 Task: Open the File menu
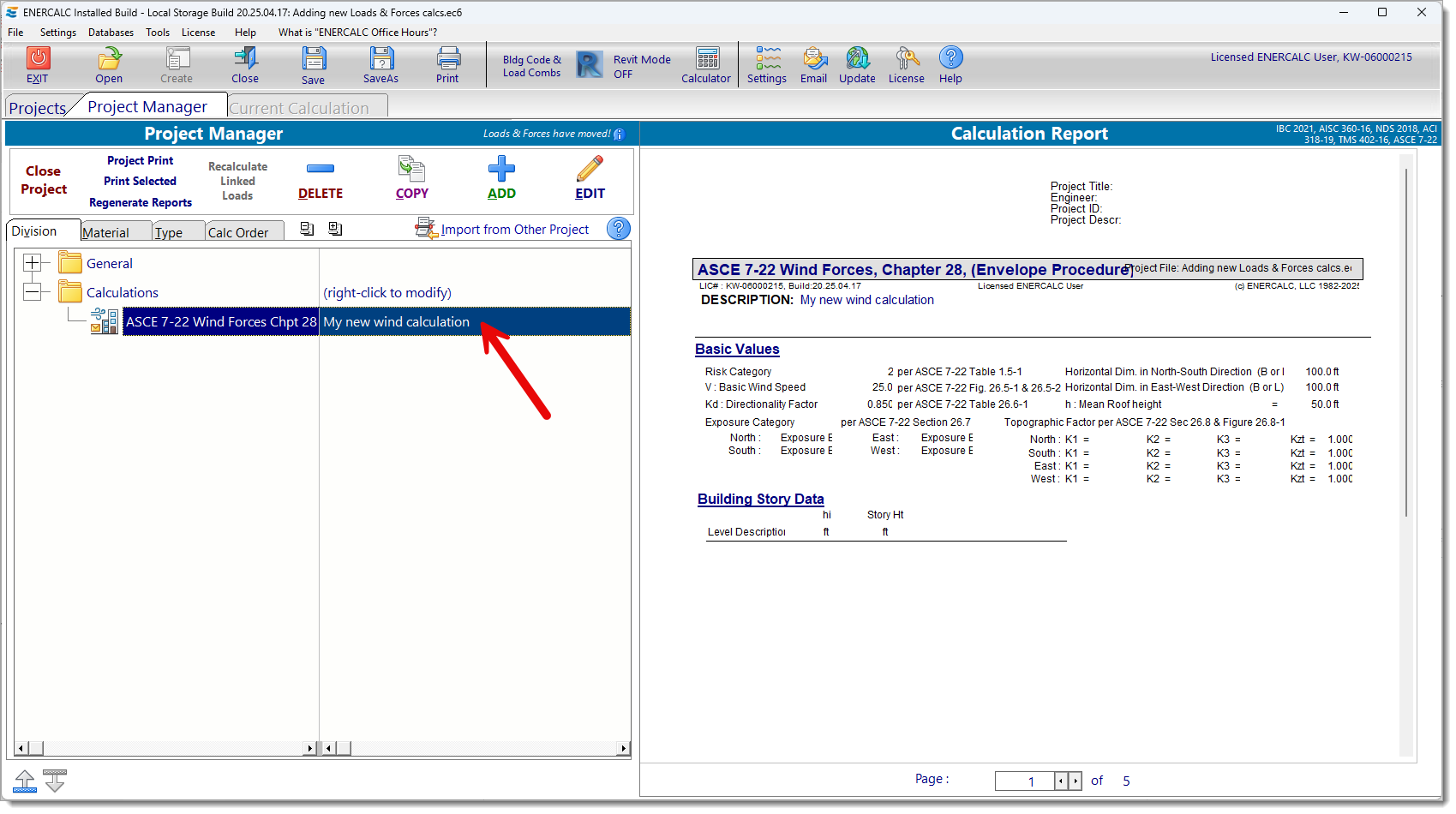coord(15,33)
